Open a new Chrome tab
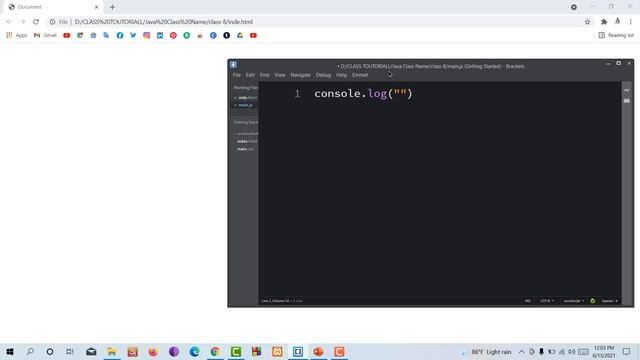Image resolution: width=640 pixels, height=360 pixels. click(x=112, y=7)
